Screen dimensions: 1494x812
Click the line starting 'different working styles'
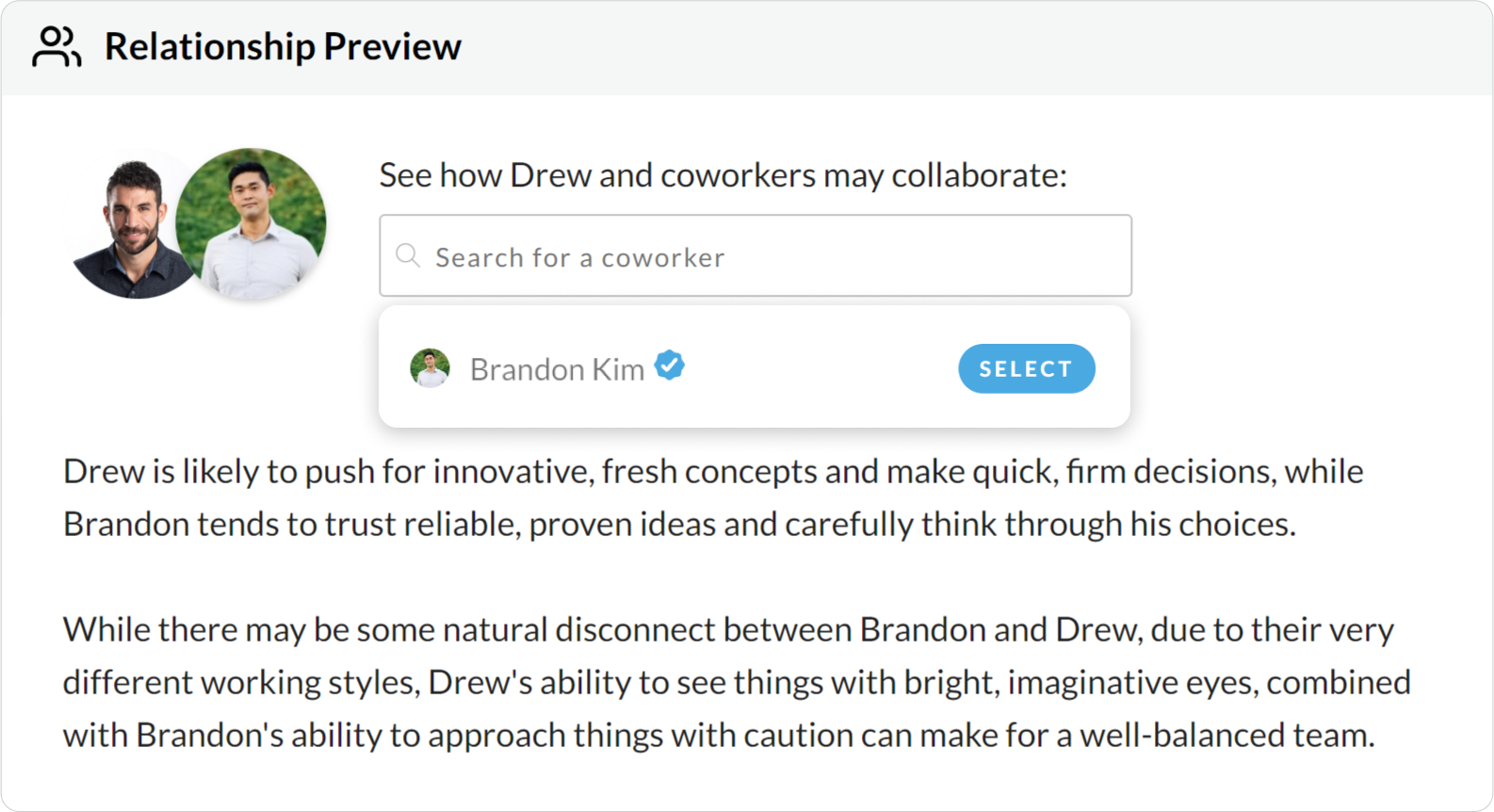(x=737, y=682)
